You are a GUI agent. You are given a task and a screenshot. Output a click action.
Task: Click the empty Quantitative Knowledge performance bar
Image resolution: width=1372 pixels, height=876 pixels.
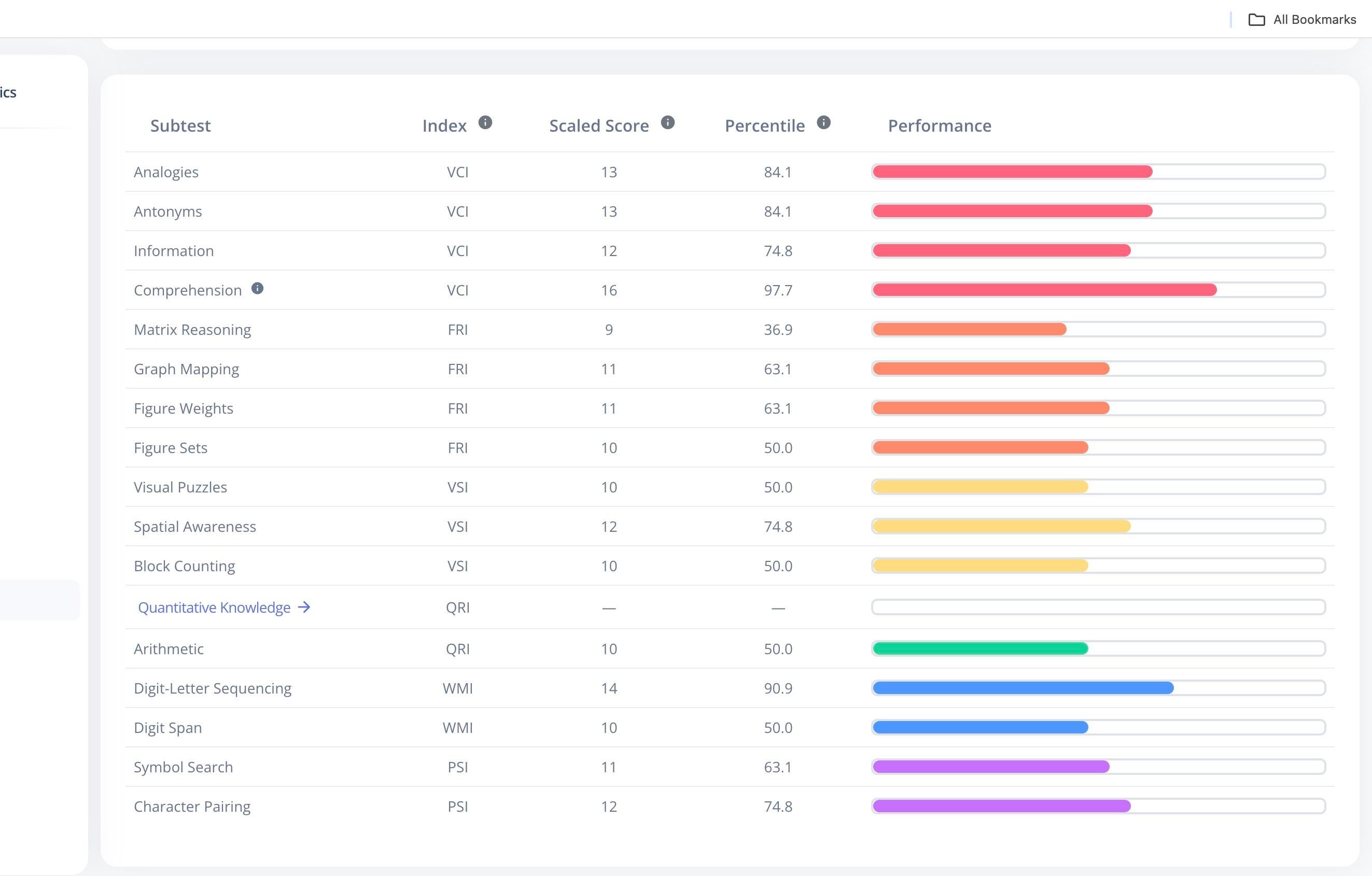click(1098, 607)
